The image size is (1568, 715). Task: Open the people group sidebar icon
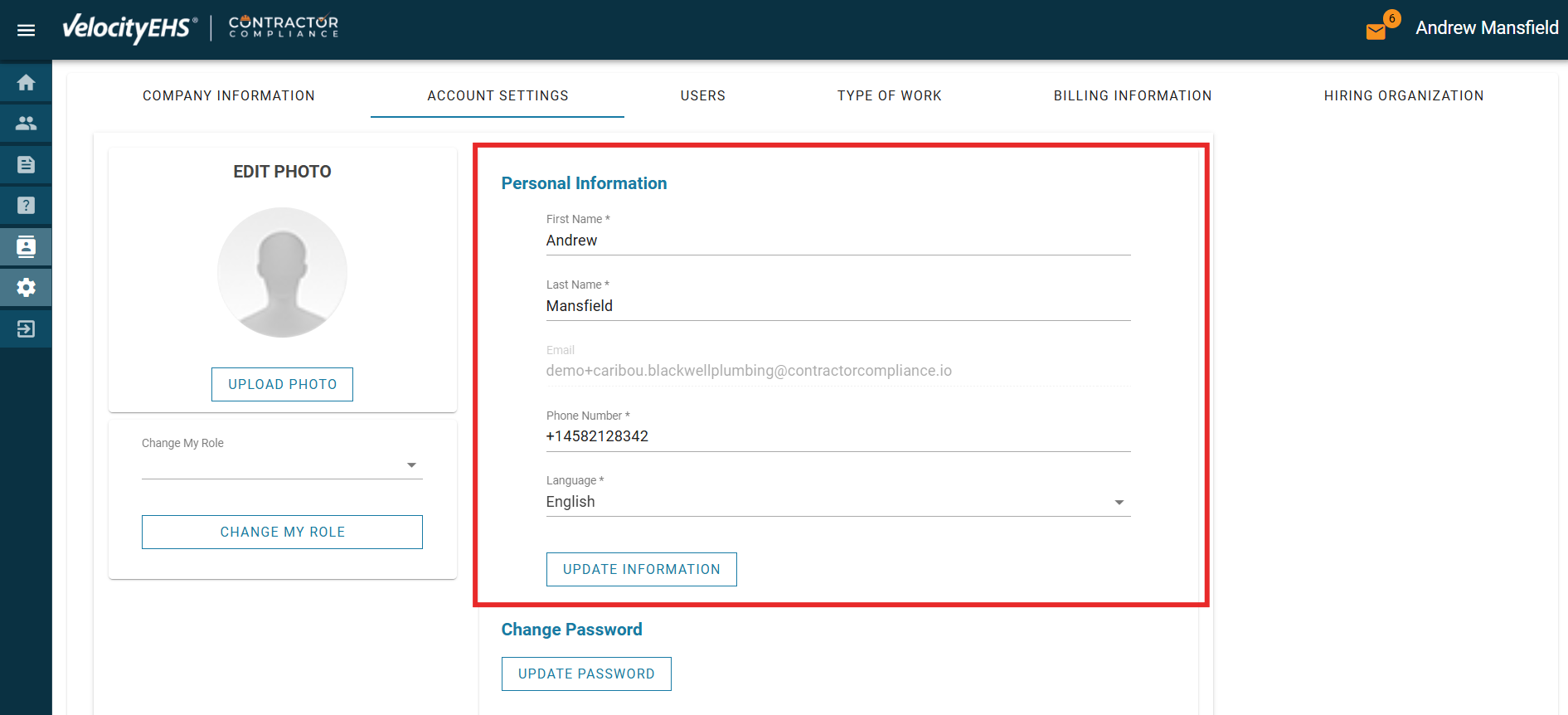click(26, 124)
